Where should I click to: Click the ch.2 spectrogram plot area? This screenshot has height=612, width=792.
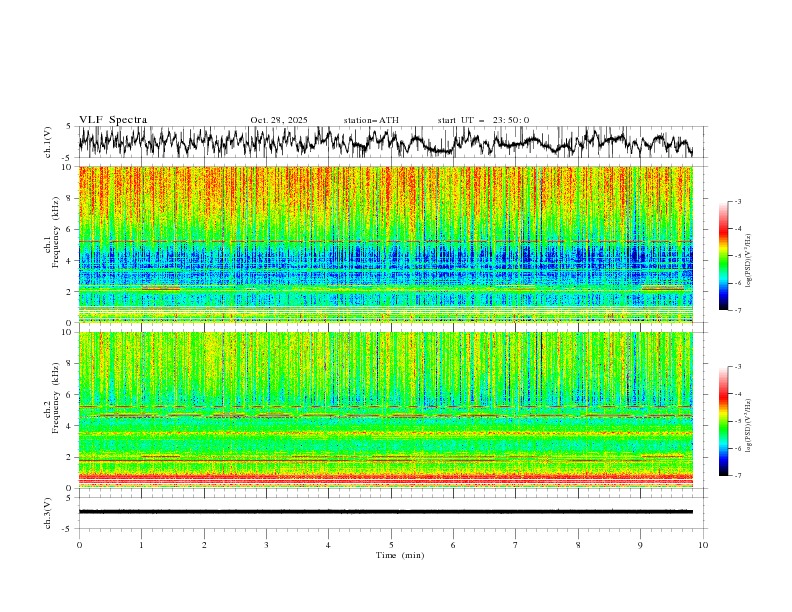tap(385, 410)
